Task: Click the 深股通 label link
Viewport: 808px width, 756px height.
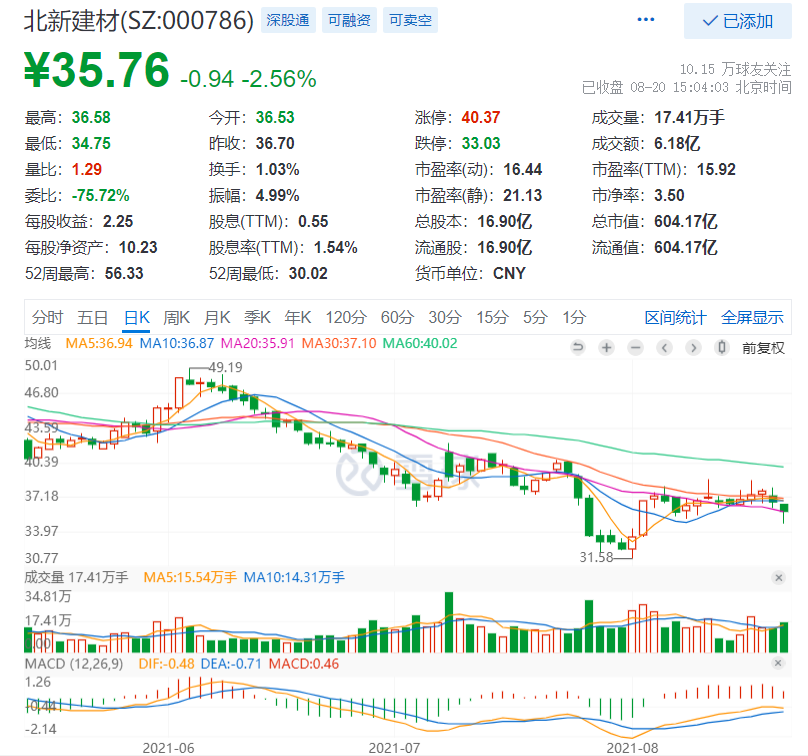Action: 287,19
